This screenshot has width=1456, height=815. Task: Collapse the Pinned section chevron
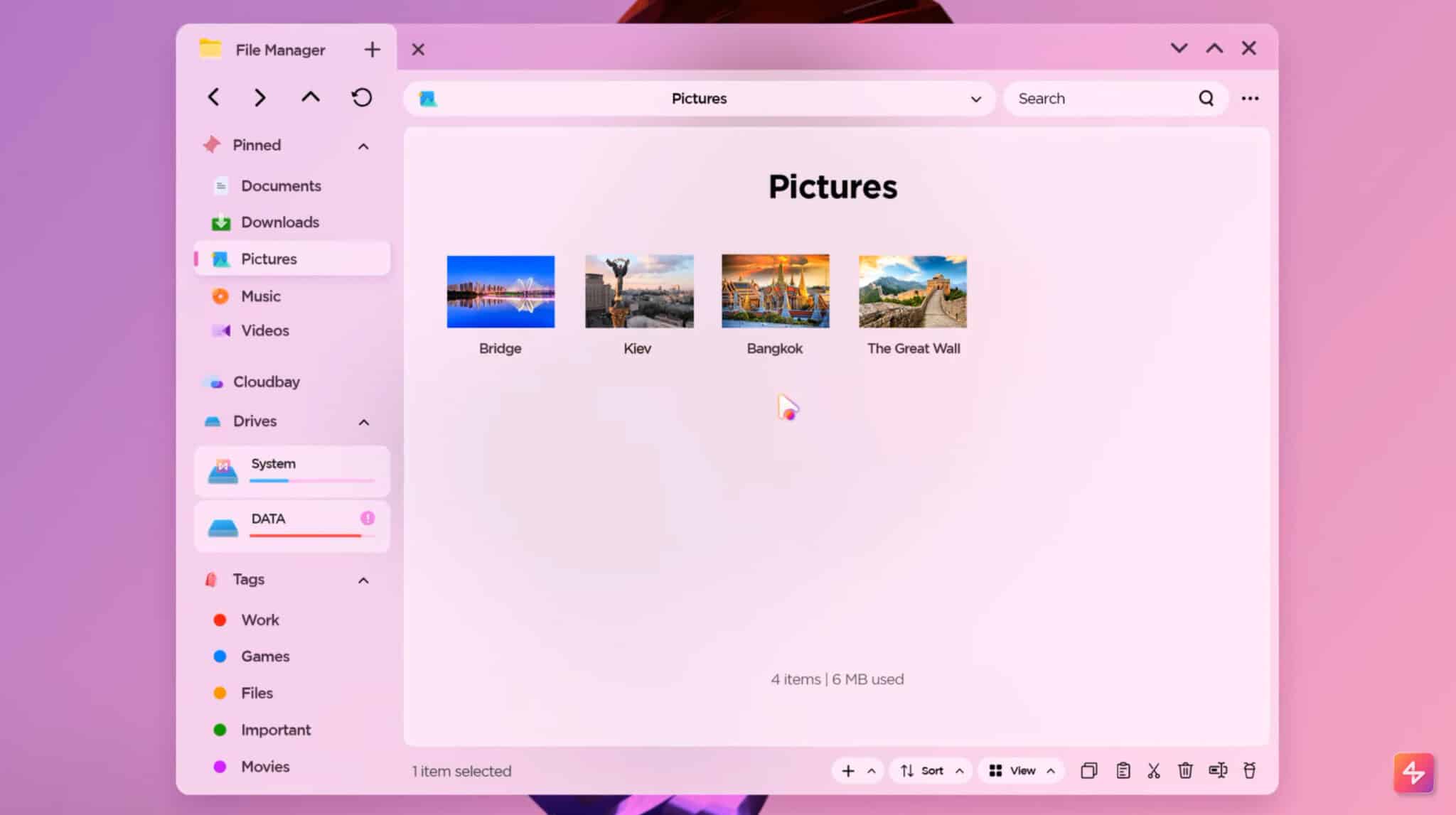(x=363, y=146)
